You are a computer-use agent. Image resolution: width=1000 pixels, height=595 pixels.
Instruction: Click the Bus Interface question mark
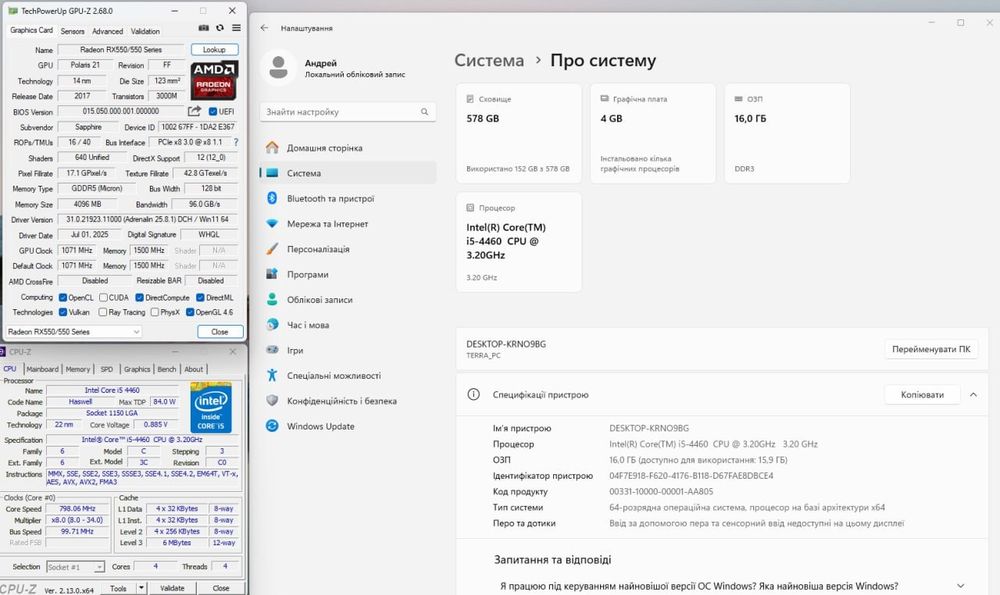(x=236, y=142)
